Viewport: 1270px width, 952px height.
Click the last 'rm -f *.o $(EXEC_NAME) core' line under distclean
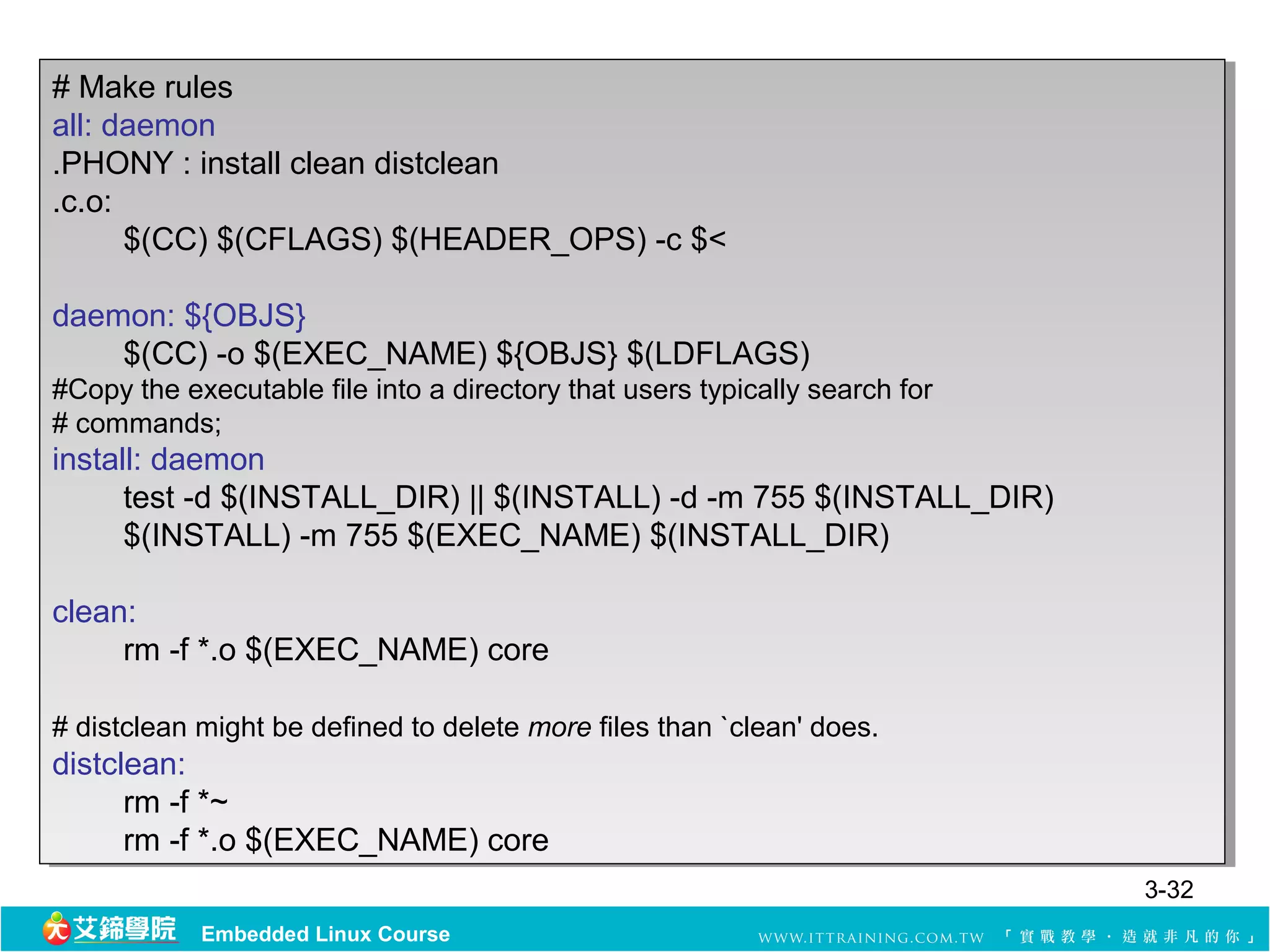(335, 840)
